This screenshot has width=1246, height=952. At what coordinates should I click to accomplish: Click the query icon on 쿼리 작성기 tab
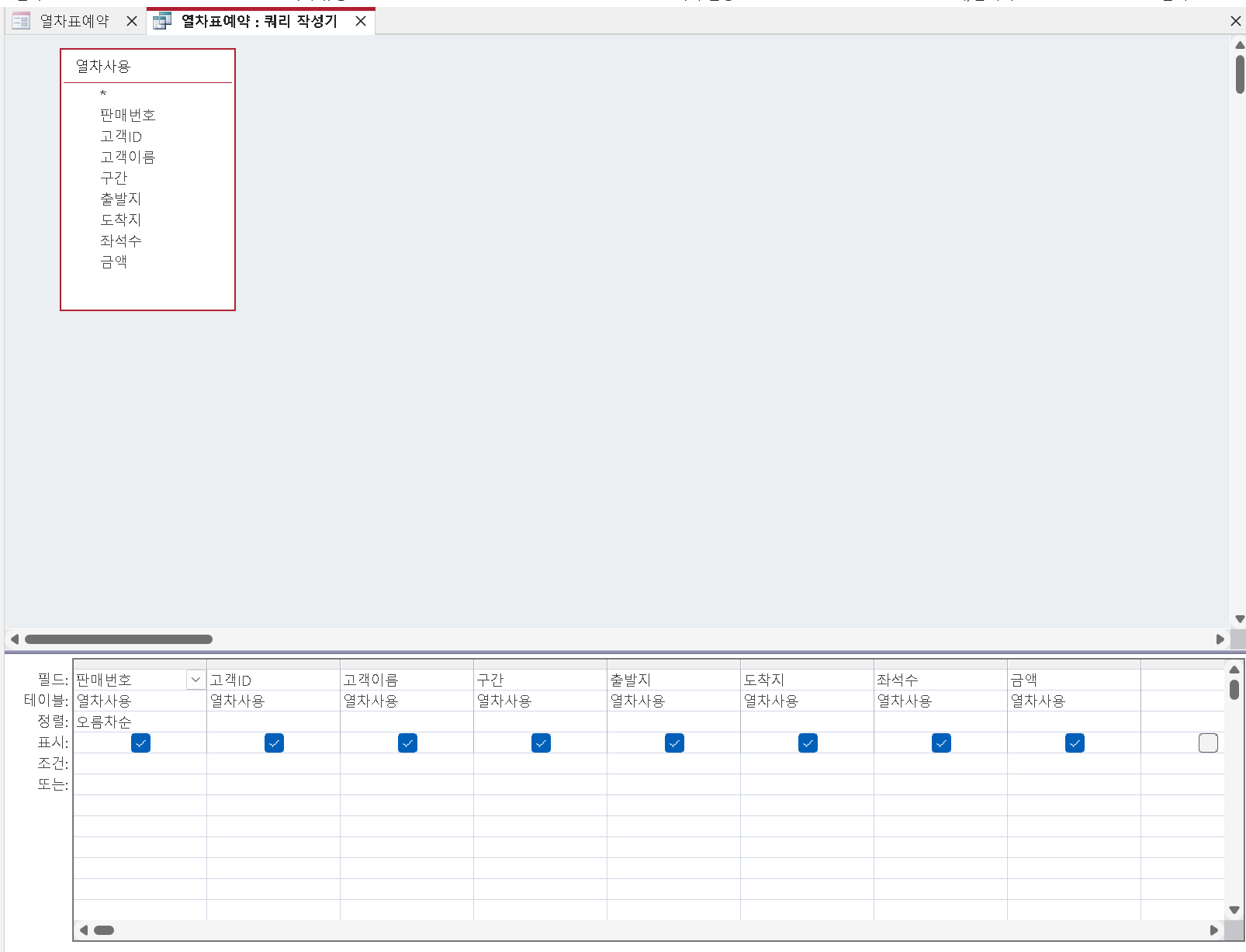pyautogui.click(x=161, y=21)
